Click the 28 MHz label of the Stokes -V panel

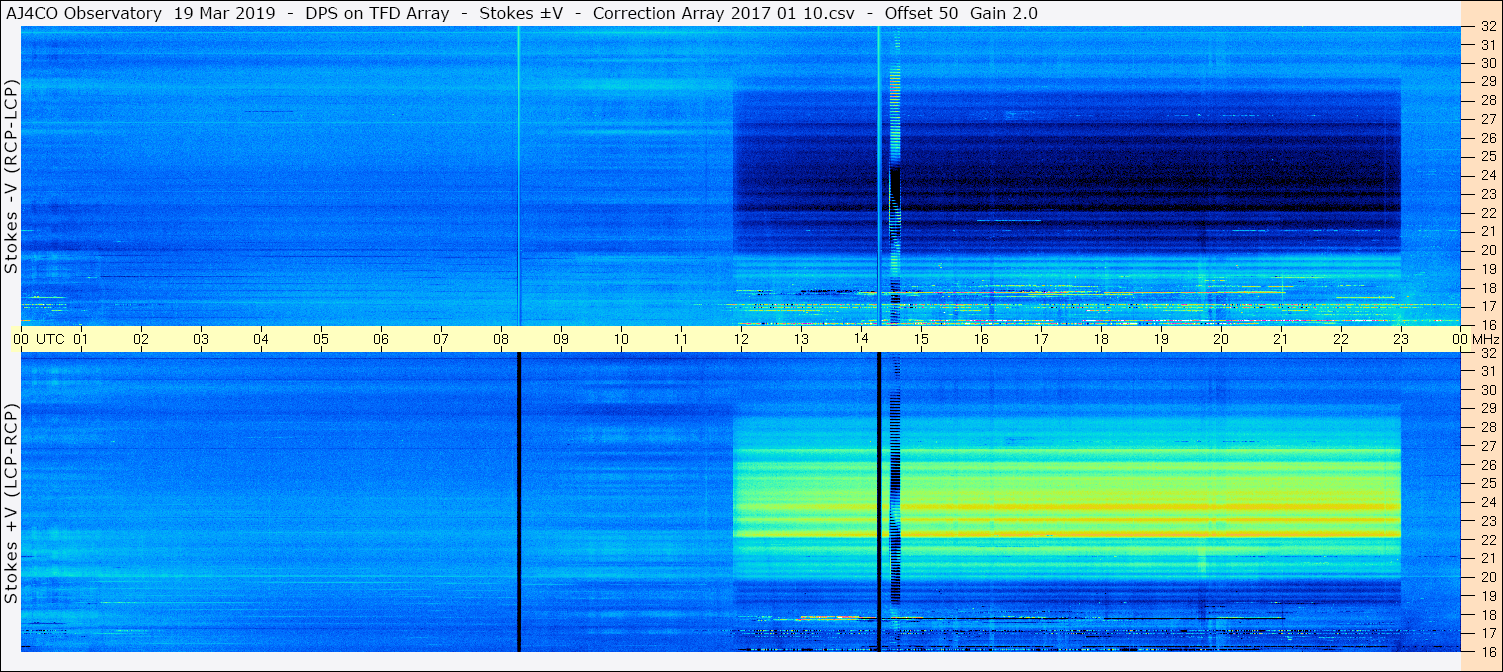tap(1488, 100)
